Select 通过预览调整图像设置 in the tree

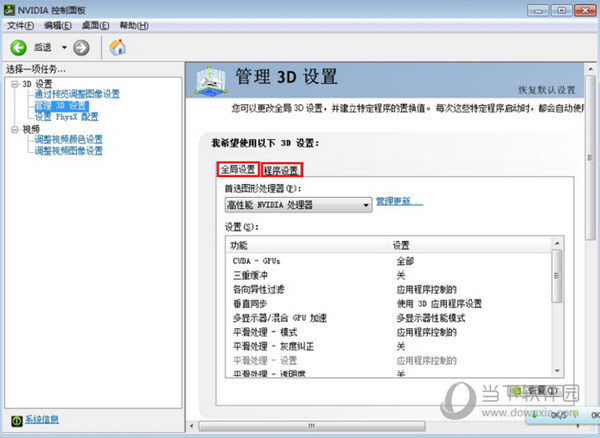click(77, 94)
